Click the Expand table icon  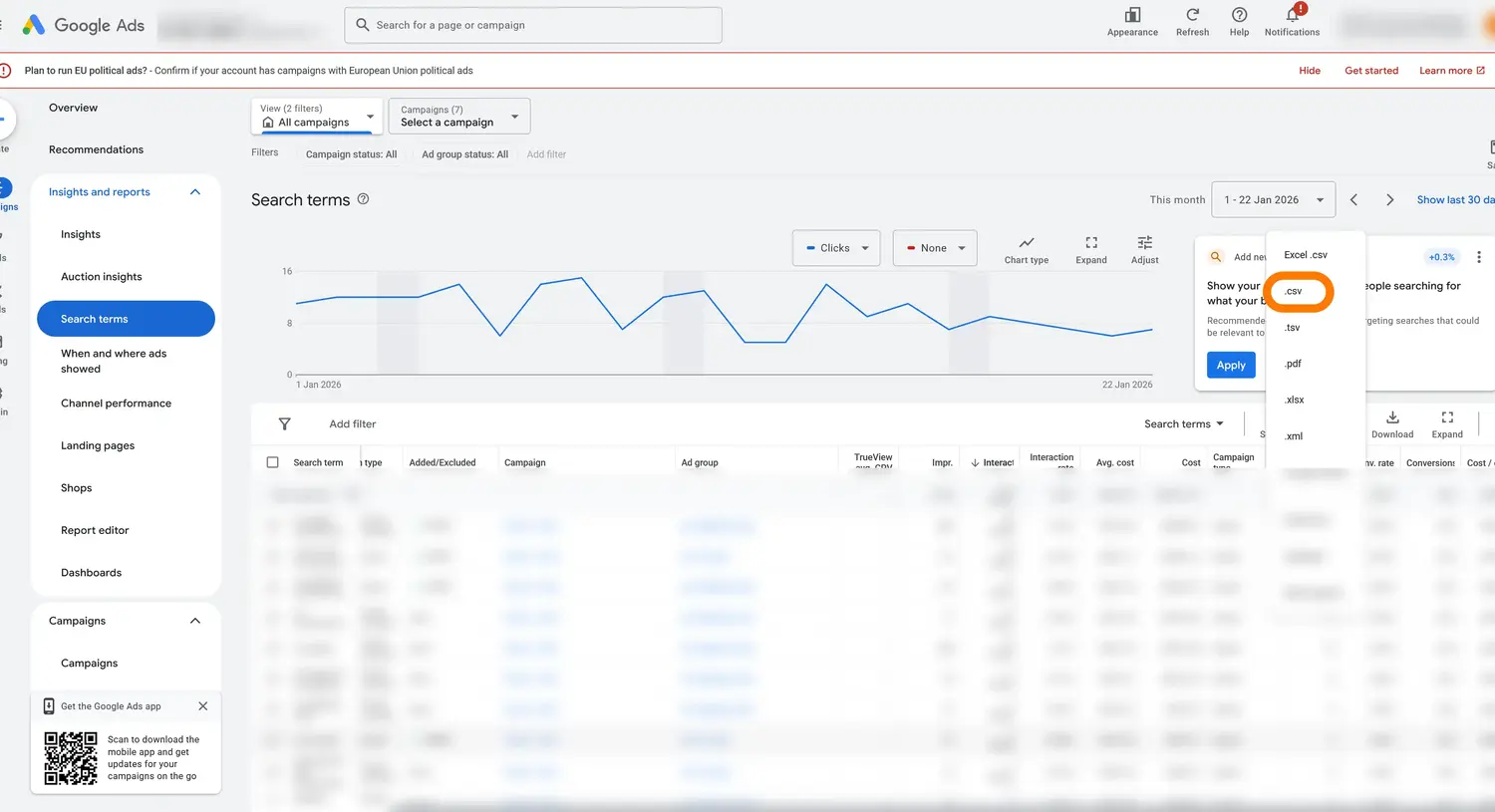coord(1446,422)
